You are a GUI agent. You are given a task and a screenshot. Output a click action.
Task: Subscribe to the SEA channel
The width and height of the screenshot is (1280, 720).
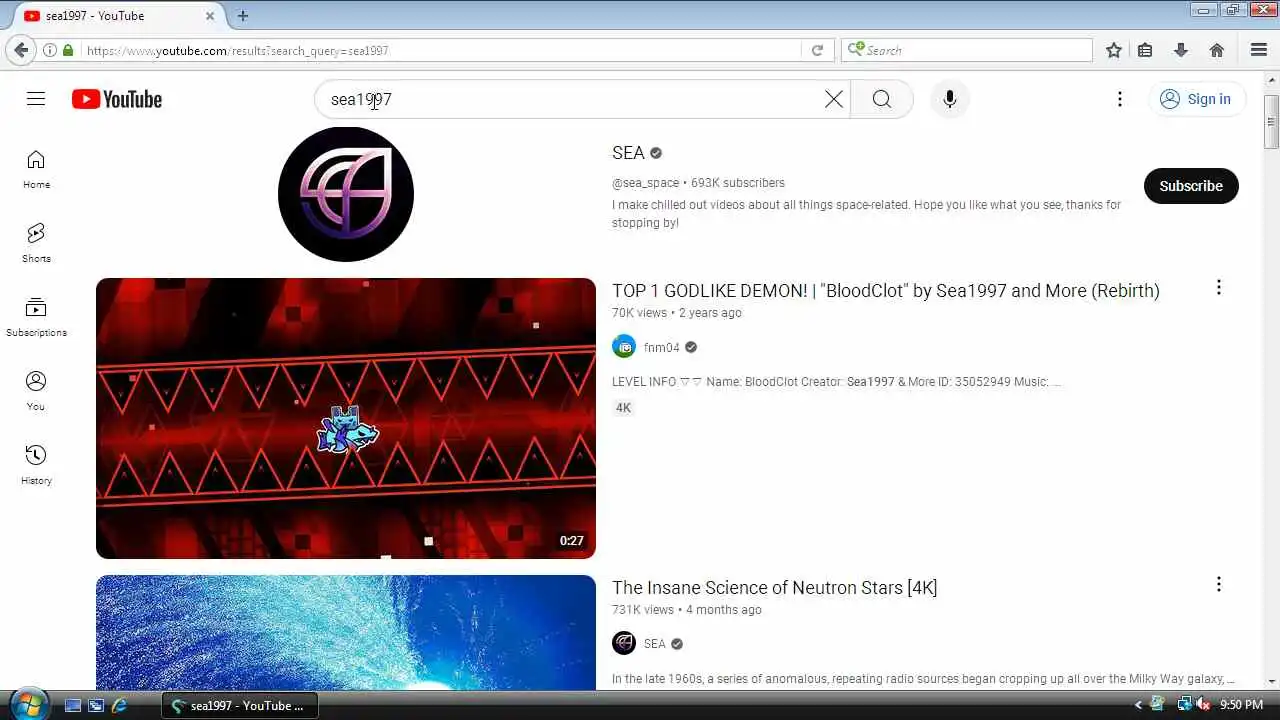tap(1191, 186)
